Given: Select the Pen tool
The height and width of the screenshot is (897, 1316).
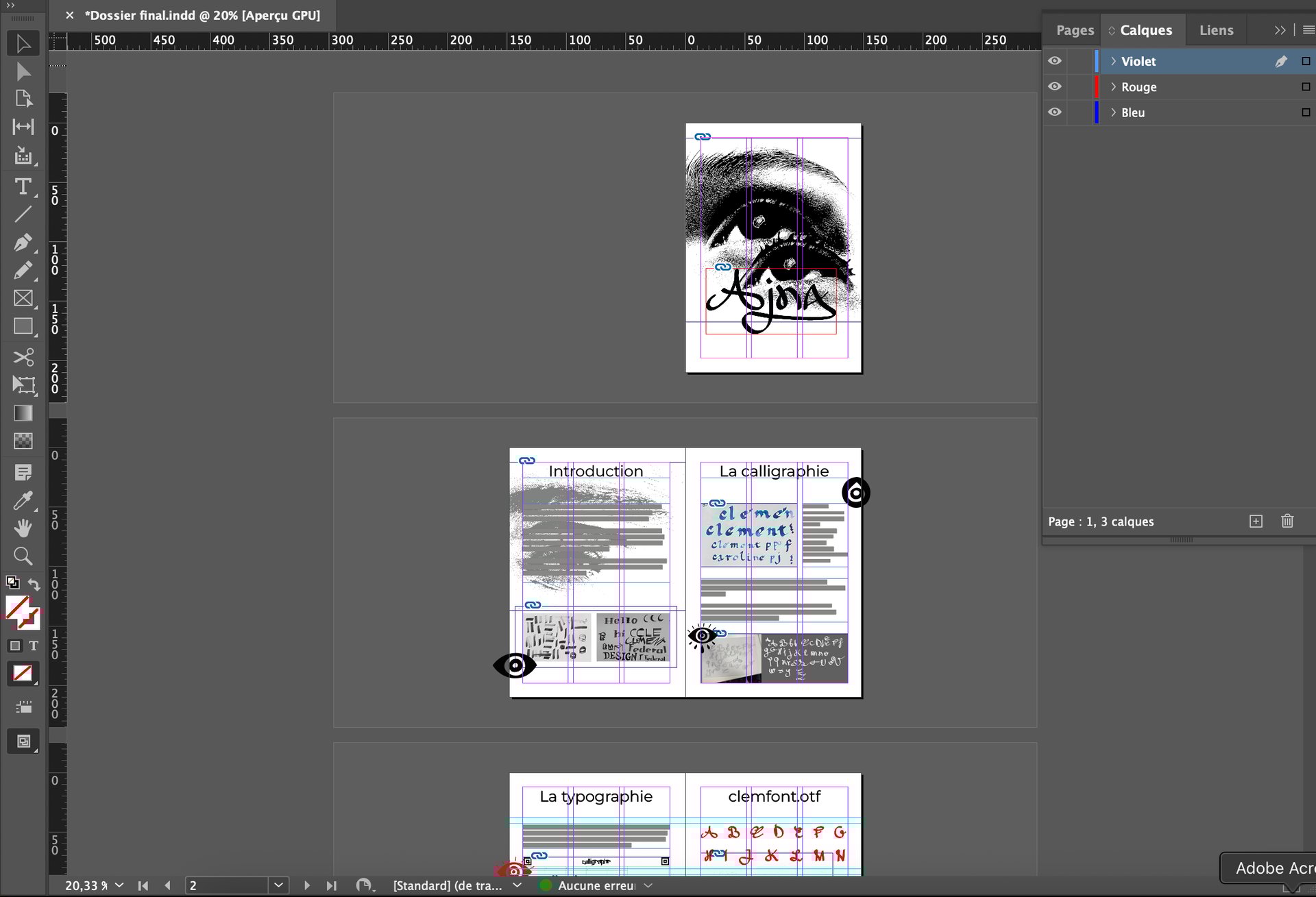Looking at the screenshot, I should [x=23, y=243].
